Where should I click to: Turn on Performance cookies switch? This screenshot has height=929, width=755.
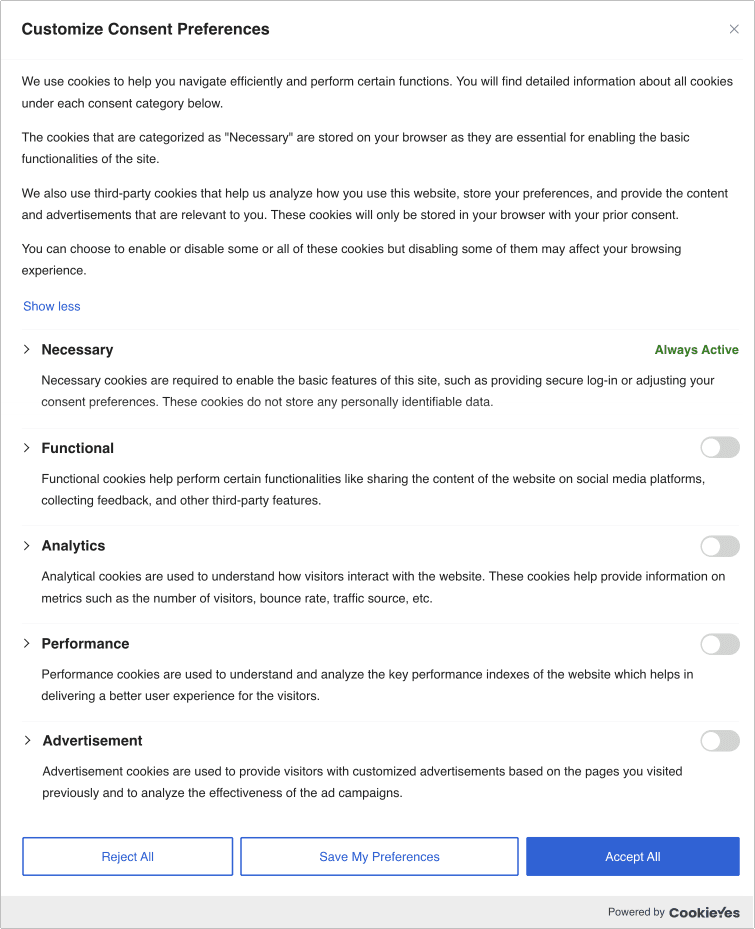point(720,644)
